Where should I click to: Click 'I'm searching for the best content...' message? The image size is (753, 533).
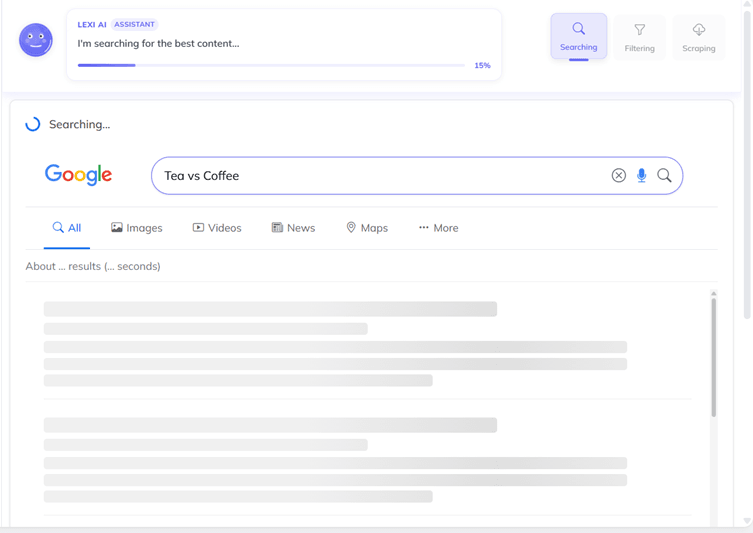[158, 44]
